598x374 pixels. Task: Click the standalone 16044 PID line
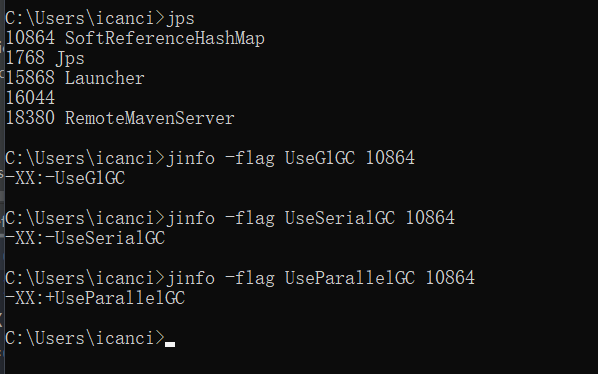[x=30, y=98]
